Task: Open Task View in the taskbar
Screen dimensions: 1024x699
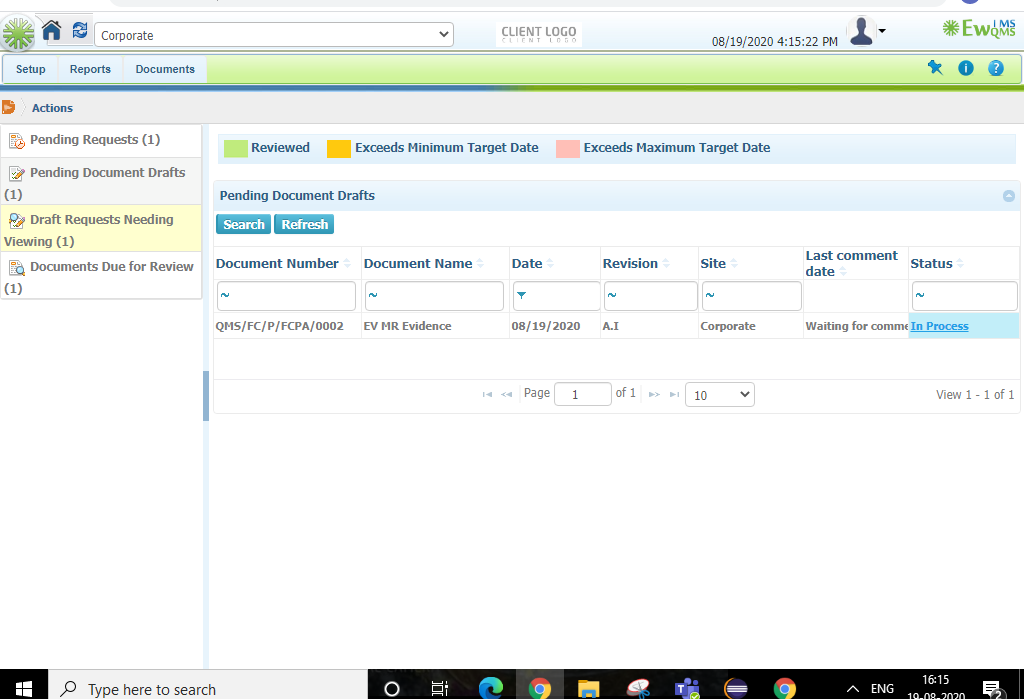Action: 440,689
